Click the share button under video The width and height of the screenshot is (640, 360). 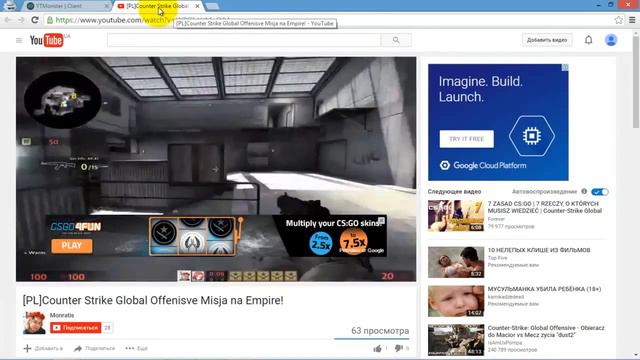coord(94,349)
